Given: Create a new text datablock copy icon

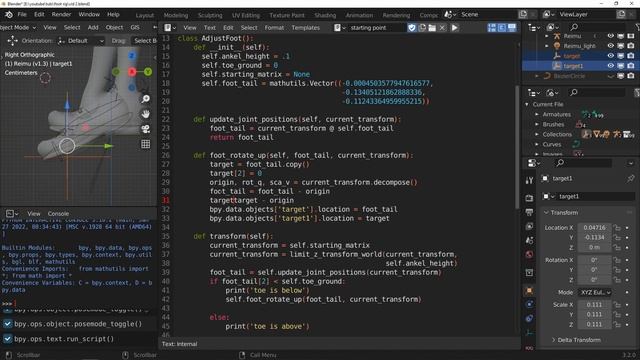Looking at the screenshot, I should [422, 28].
